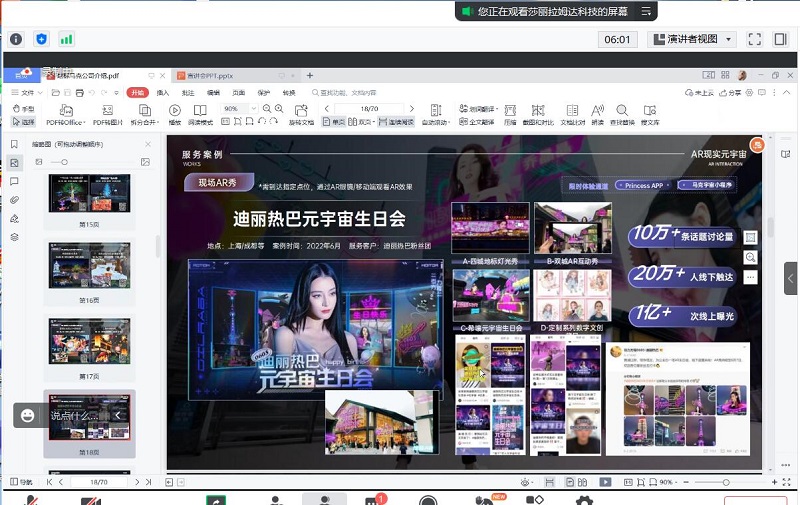Viewport: 800px width, 505px height.
Task: Open the 90% zoom level dropdown
Action: (x=254, y=109)
